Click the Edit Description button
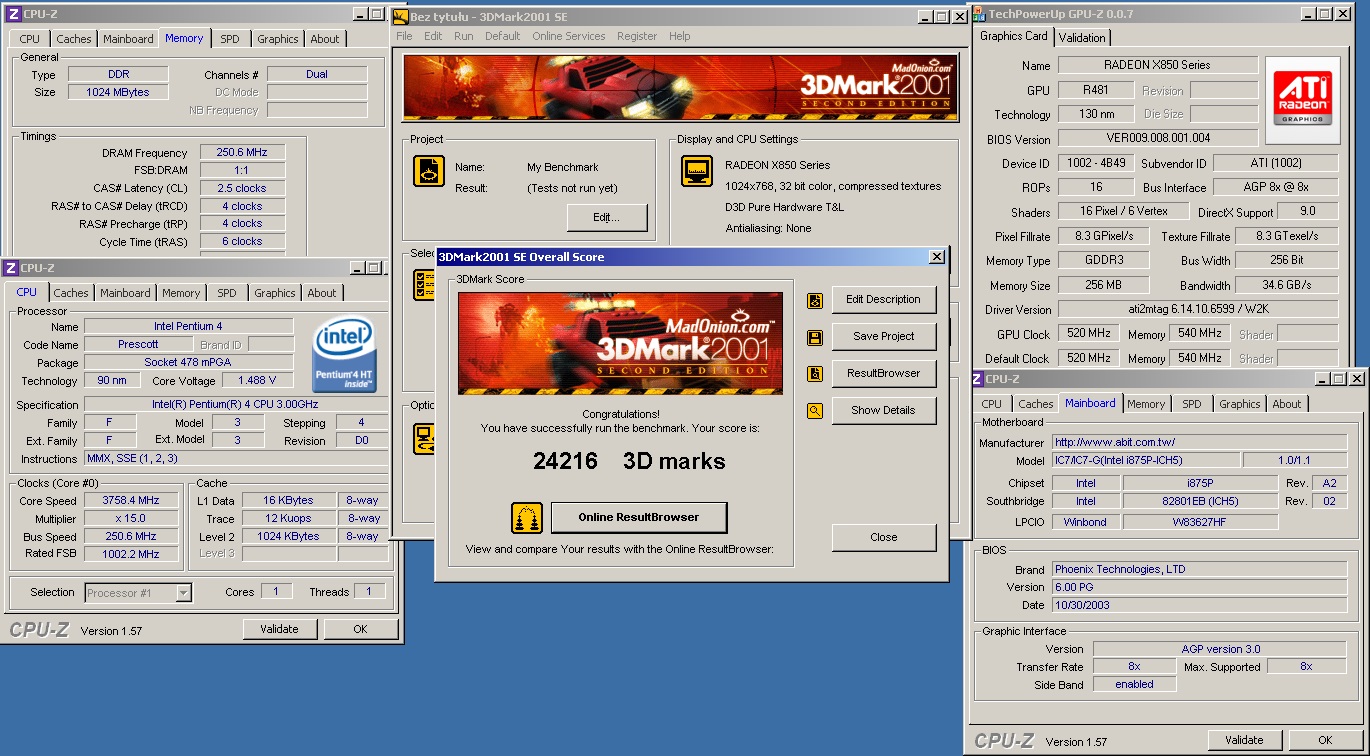Viewport: 1370px width, 756px height. 884,299
